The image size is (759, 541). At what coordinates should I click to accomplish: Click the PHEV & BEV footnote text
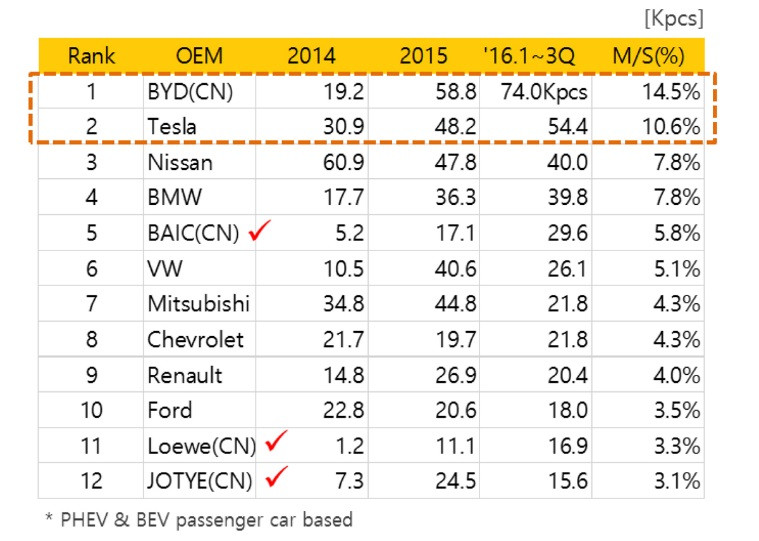199,520
